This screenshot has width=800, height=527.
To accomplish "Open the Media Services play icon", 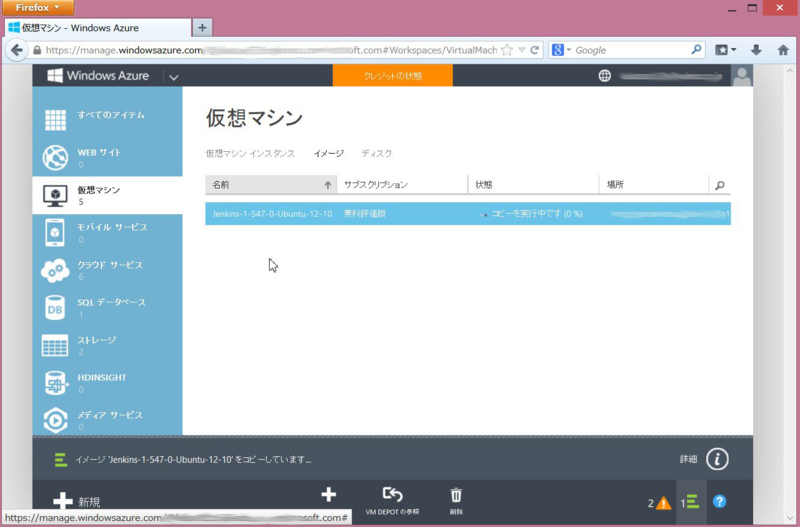I will (55, 420).
